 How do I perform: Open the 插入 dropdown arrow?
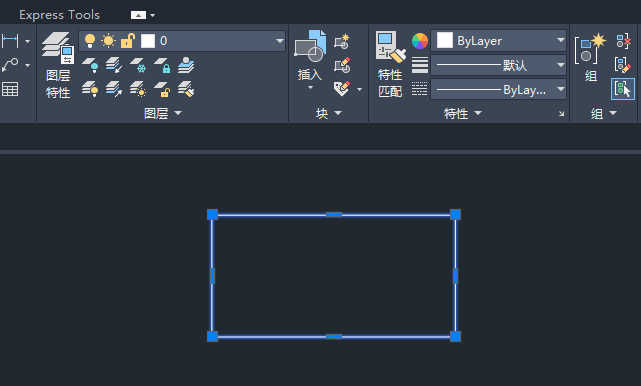(310, 88)
